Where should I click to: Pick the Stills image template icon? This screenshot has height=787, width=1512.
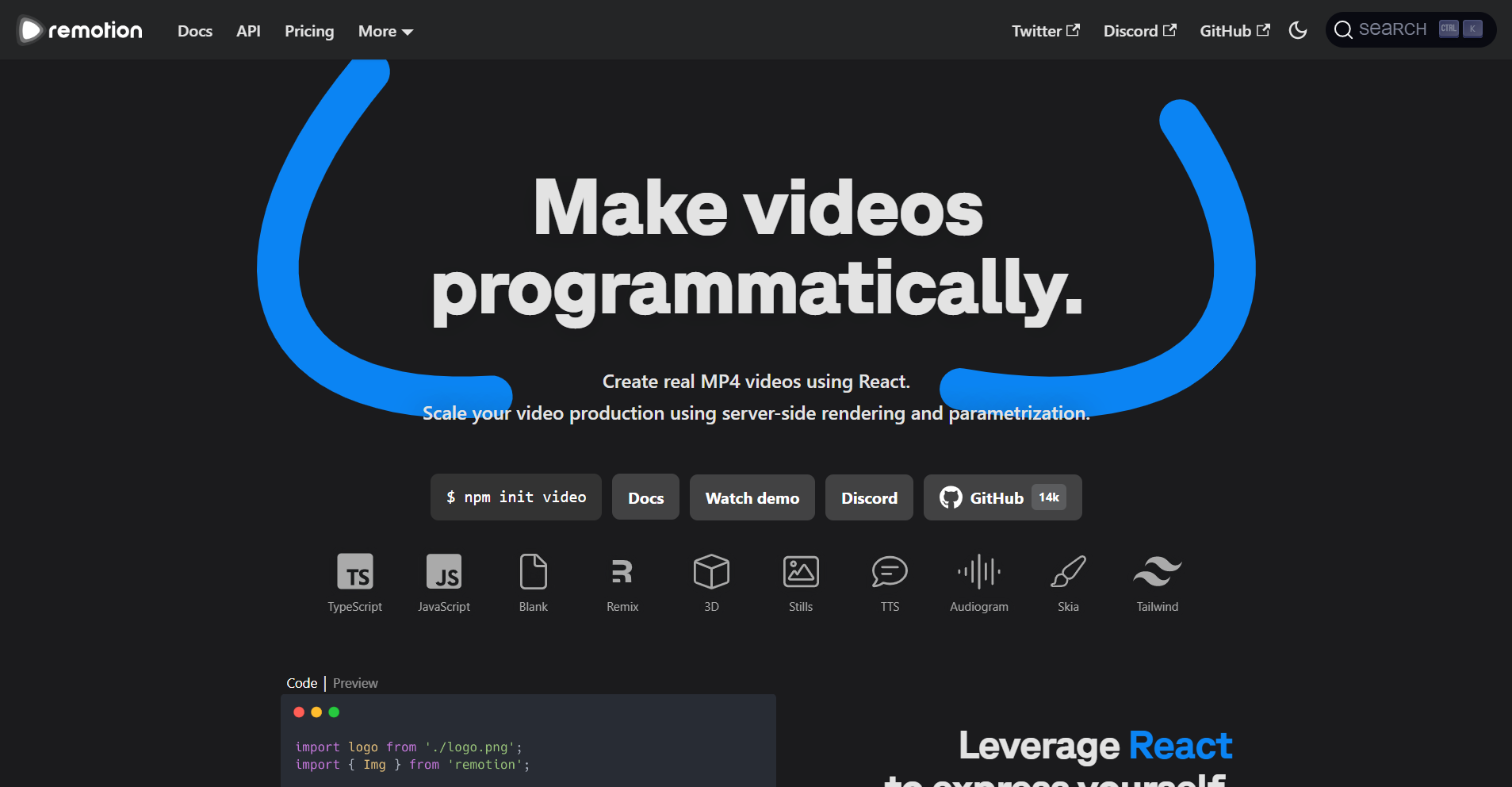(801, 571)
